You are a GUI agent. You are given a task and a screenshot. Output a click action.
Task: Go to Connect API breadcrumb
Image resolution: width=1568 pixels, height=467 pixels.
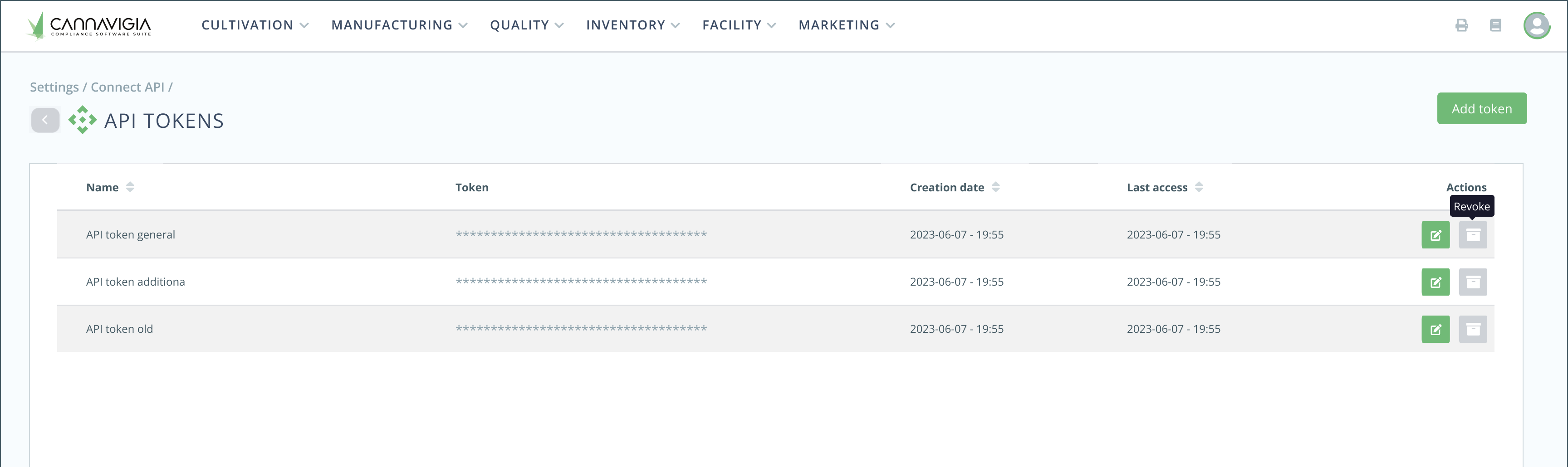[127, 88]
